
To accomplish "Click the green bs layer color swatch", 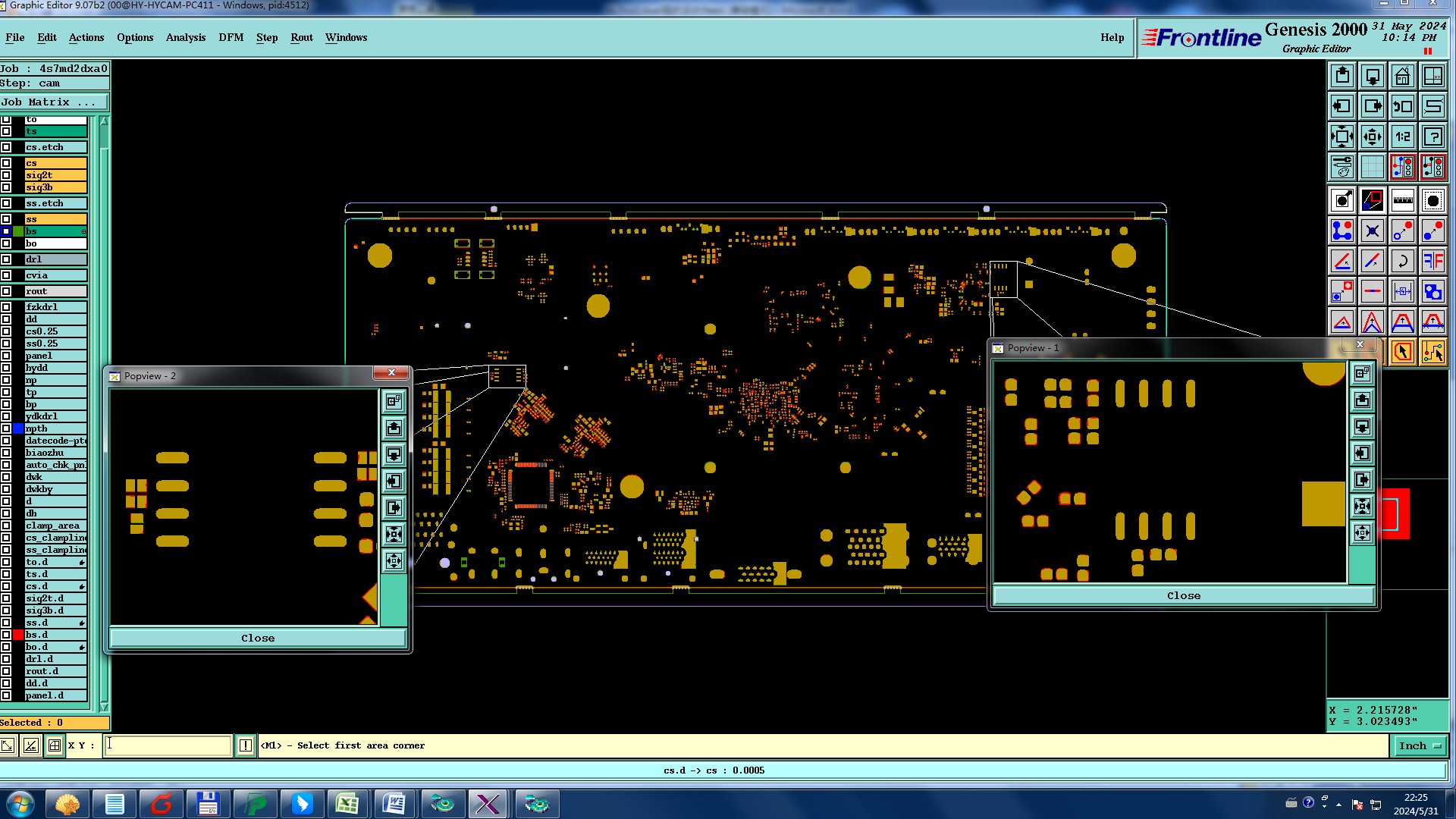I will tap(18, 231).
